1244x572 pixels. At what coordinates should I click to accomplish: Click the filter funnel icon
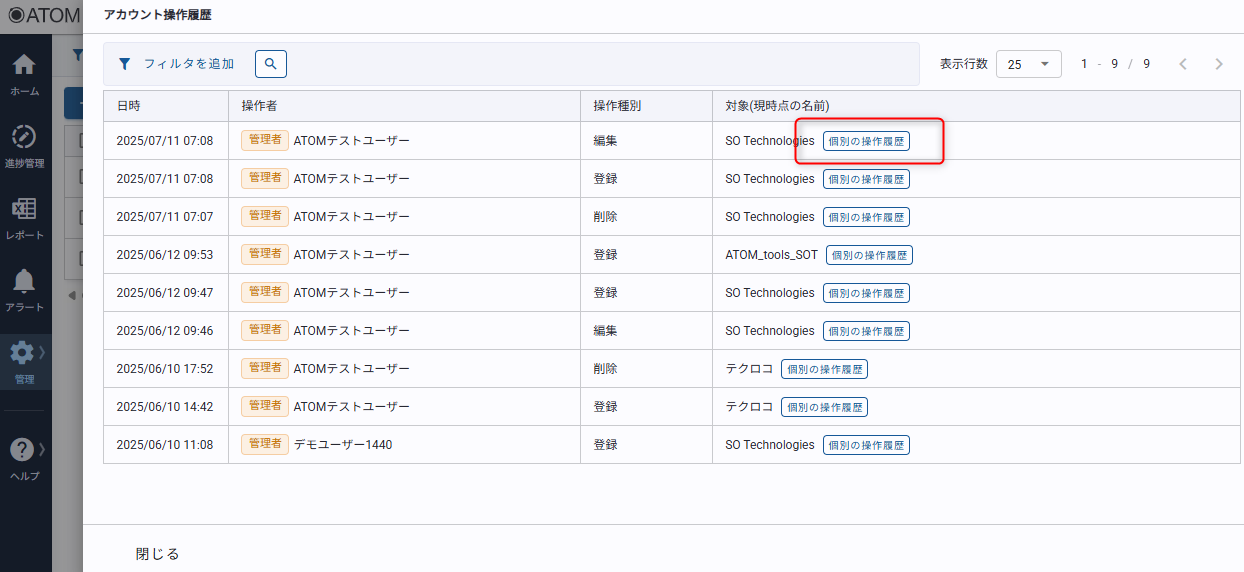[x=125, y=64]
